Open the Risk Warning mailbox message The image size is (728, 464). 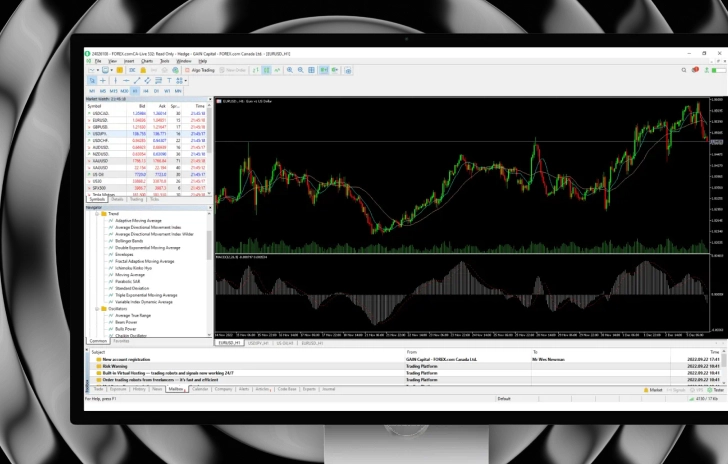coord(115,366)
